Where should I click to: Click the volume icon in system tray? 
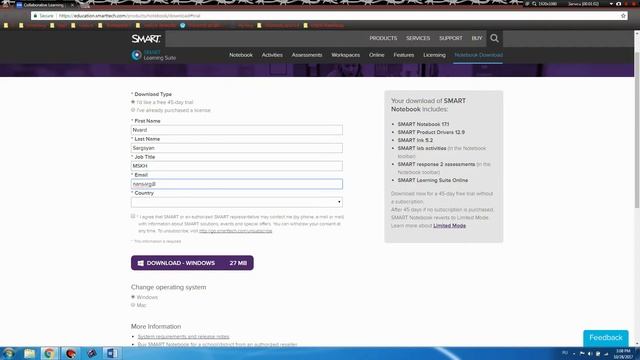(590, 353)
